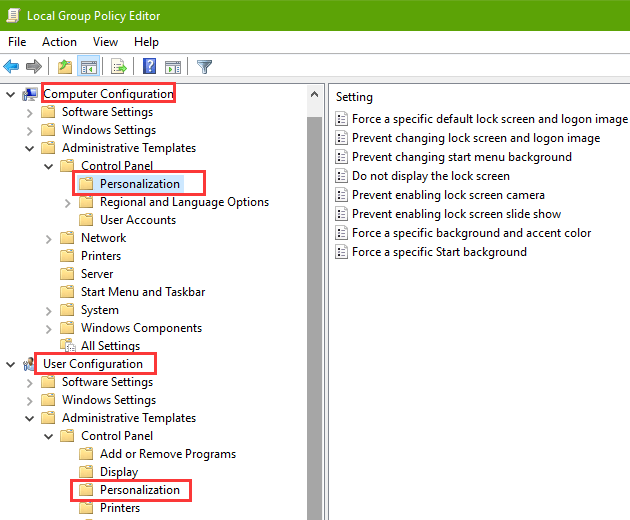Screen dimensions: 630x520
Task: Expand Software Settings under User Configuration
Action: click(29, 383)
